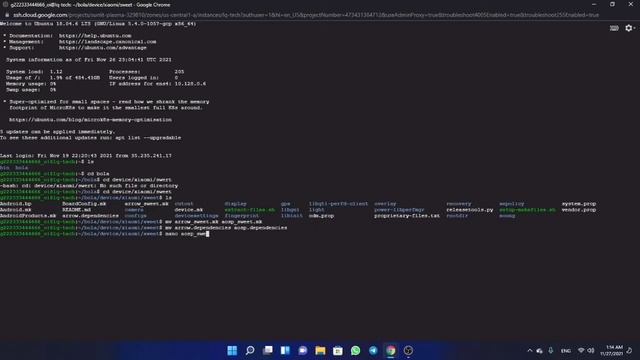Viewport: 640px width, 360px height.
Task: Open the SSH keyboard shortcuts icon
Action: (x=614, y=28)
